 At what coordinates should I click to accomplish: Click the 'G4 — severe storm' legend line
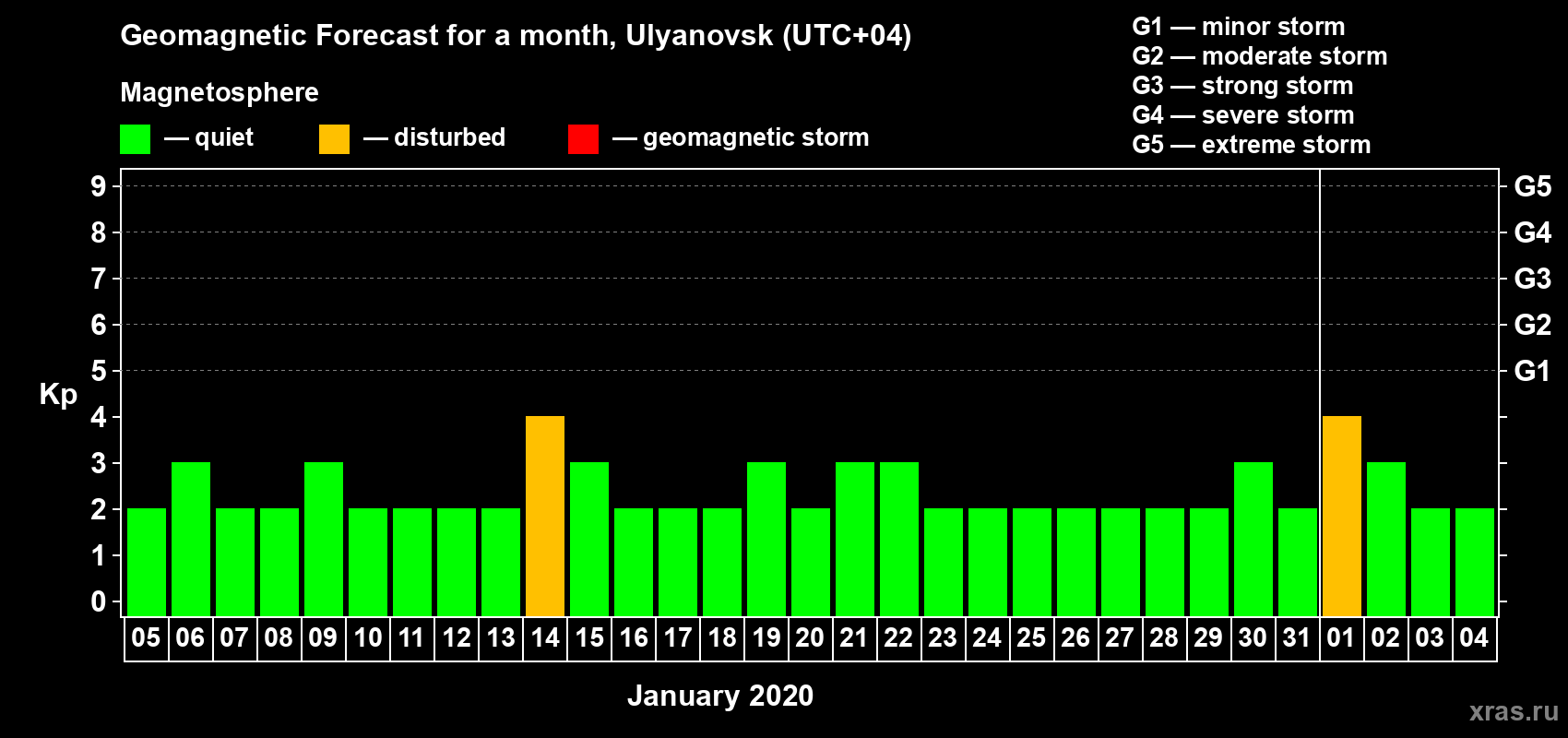pos(1243,115)
